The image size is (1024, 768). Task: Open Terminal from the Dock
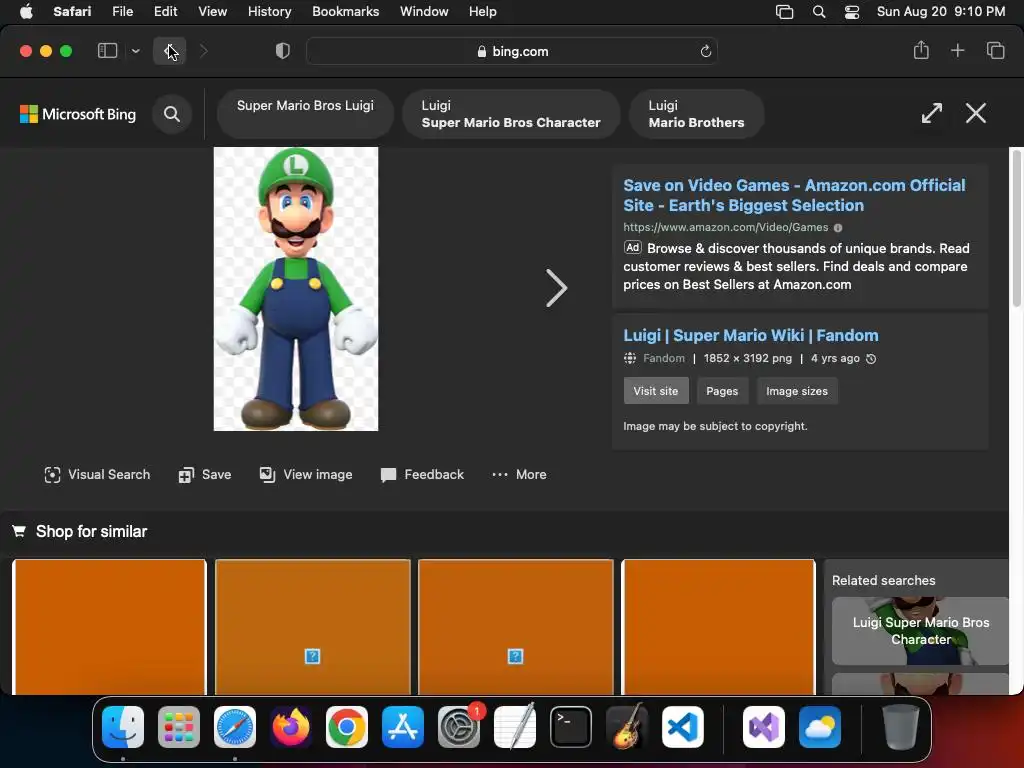(571, 727)
